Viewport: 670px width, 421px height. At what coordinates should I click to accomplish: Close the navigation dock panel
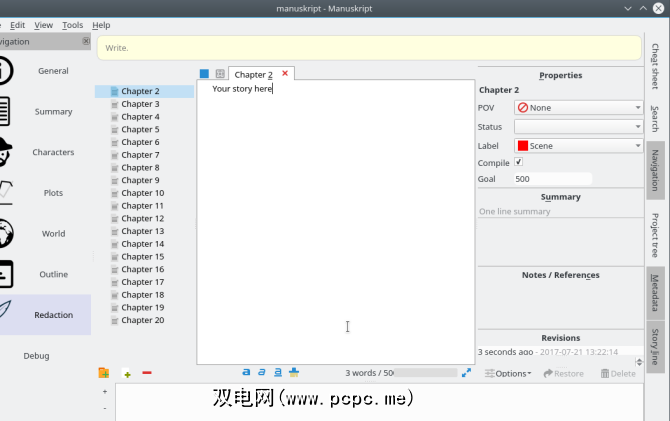coord(86,41)
